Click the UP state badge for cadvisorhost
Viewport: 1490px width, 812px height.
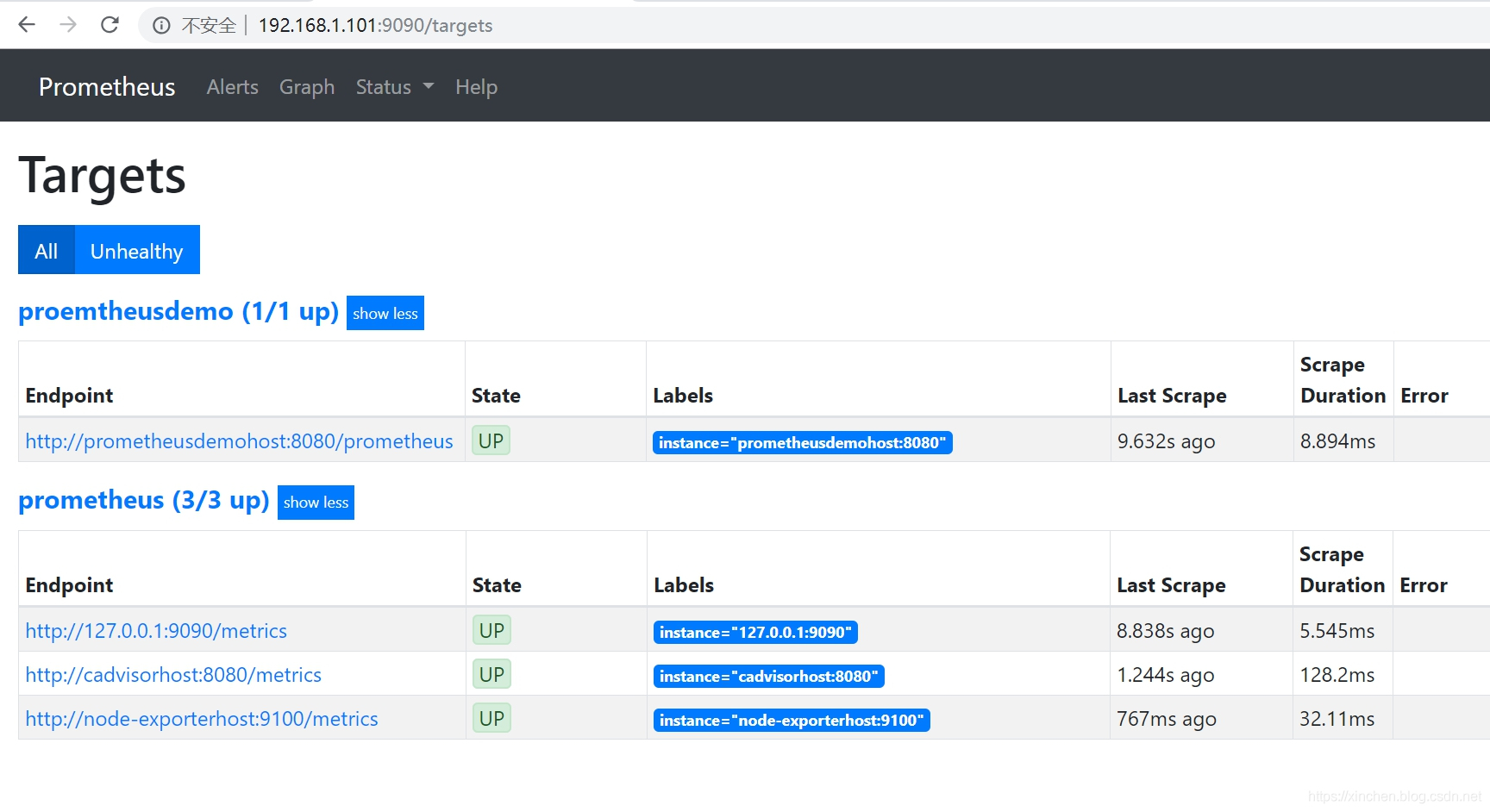click(491, 674)
